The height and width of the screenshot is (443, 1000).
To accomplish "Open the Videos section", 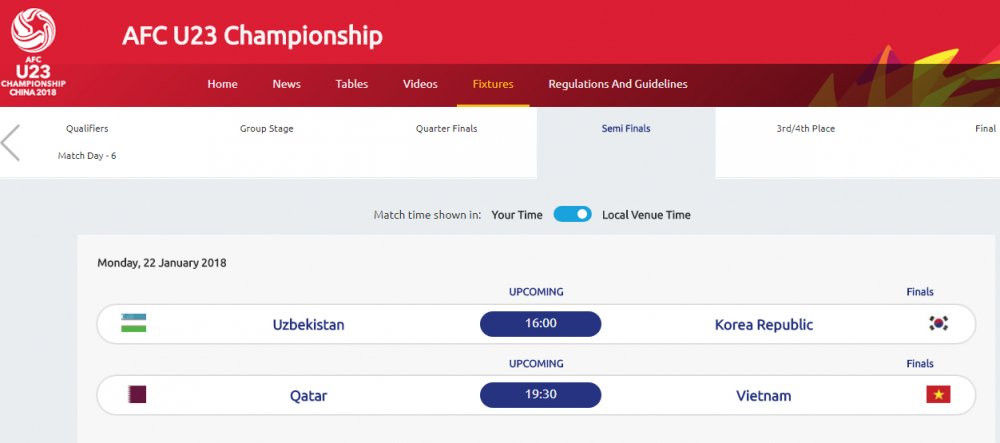I will point(420,84).
